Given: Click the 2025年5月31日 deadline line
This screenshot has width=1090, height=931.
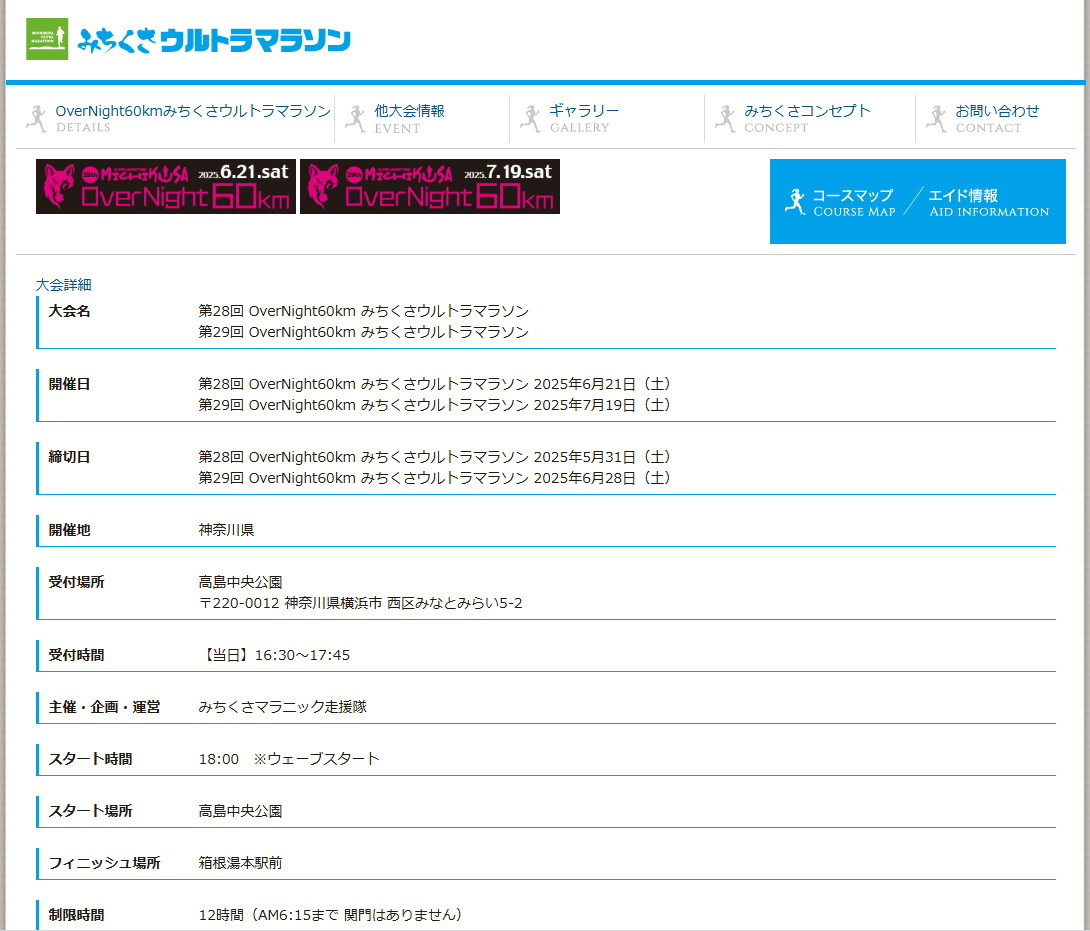Looking at the screenshot, I should point(434,457).
